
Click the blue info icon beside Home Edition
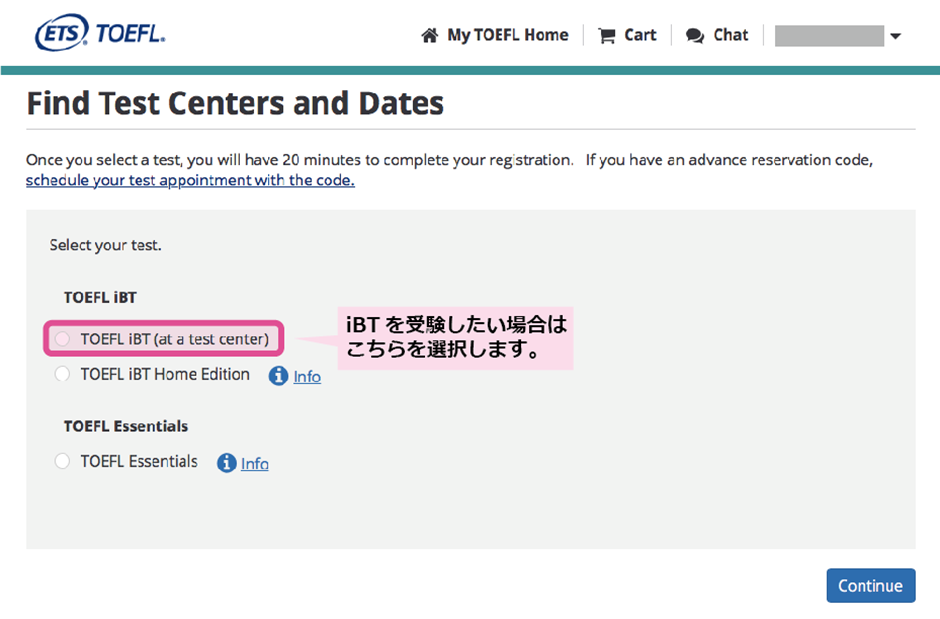coord(278,376)
